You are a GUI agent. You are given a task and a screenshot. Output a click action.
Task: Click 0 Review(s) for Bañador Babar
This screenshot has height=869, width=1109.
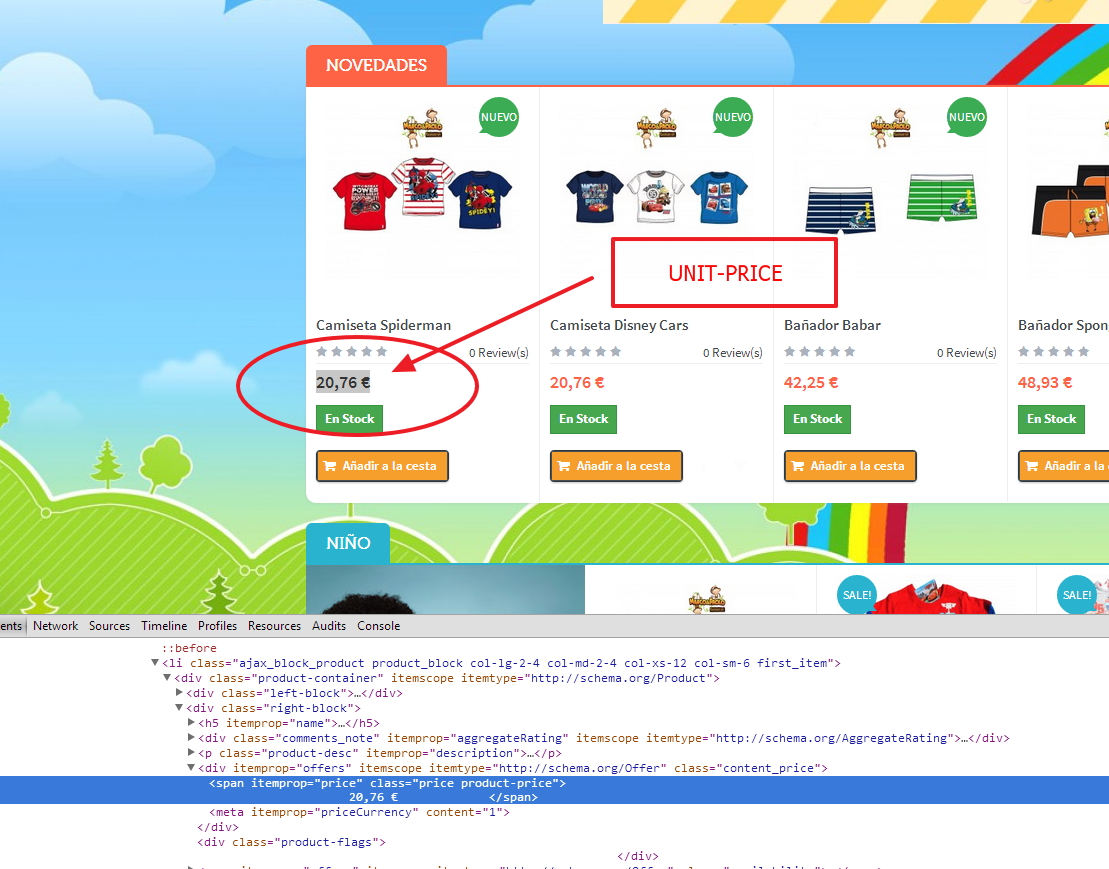(967, 353)
